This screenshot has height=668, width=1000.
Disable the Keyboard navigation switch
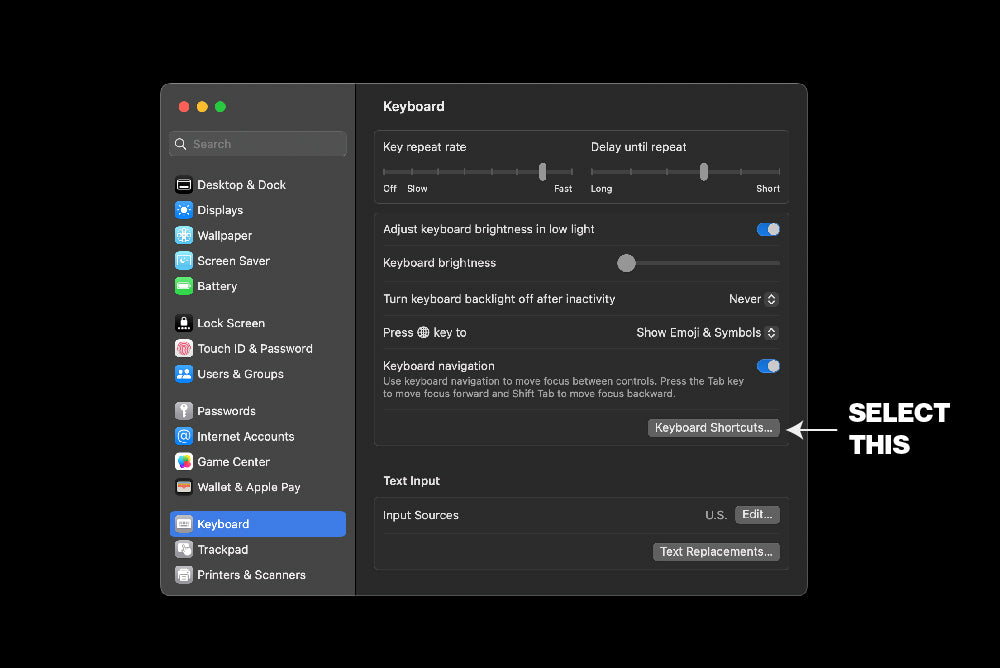click(768, 366)
